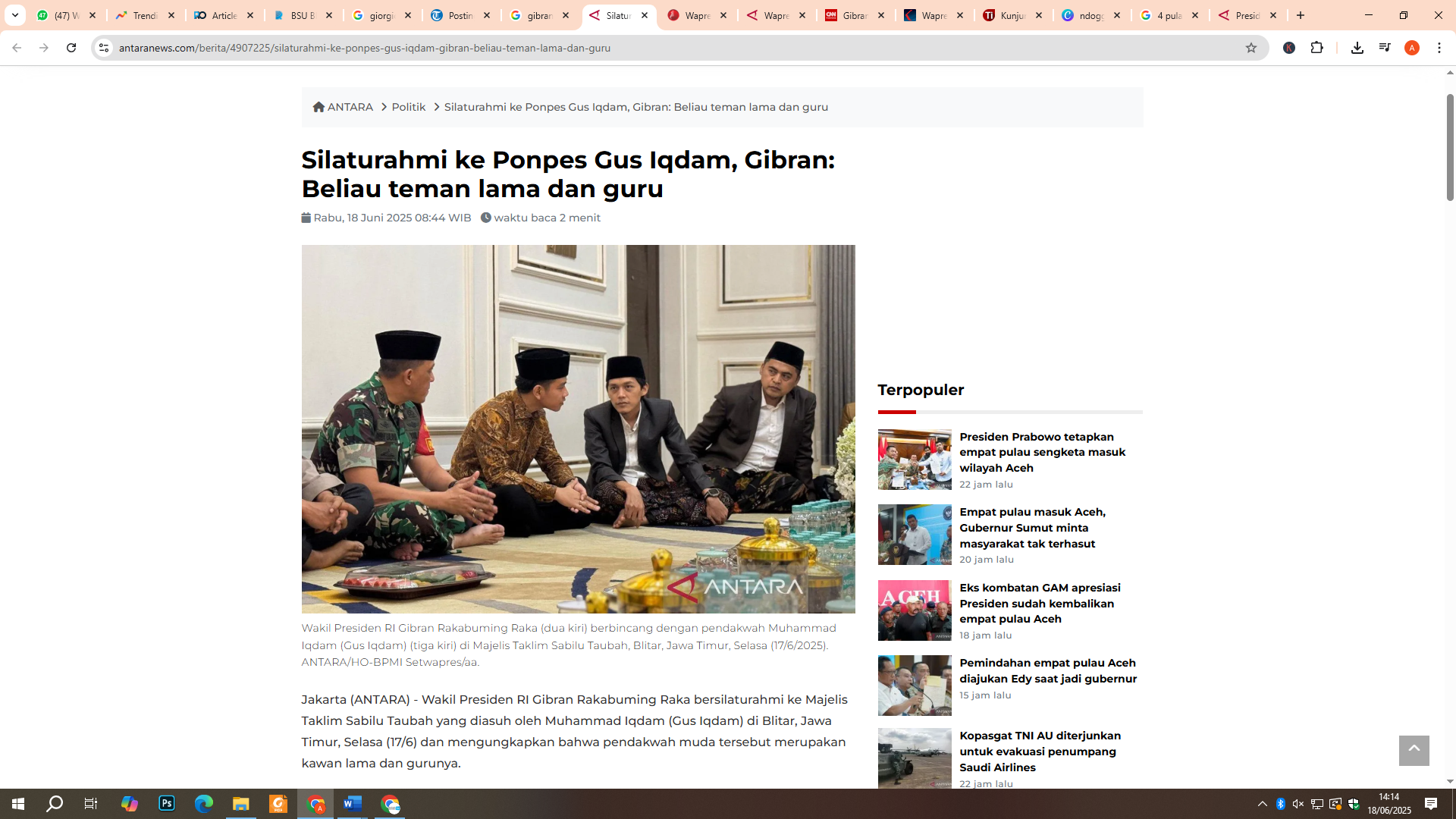
Task: Open article about Presiden Prabowo empat pulau
Action: 1043,452
